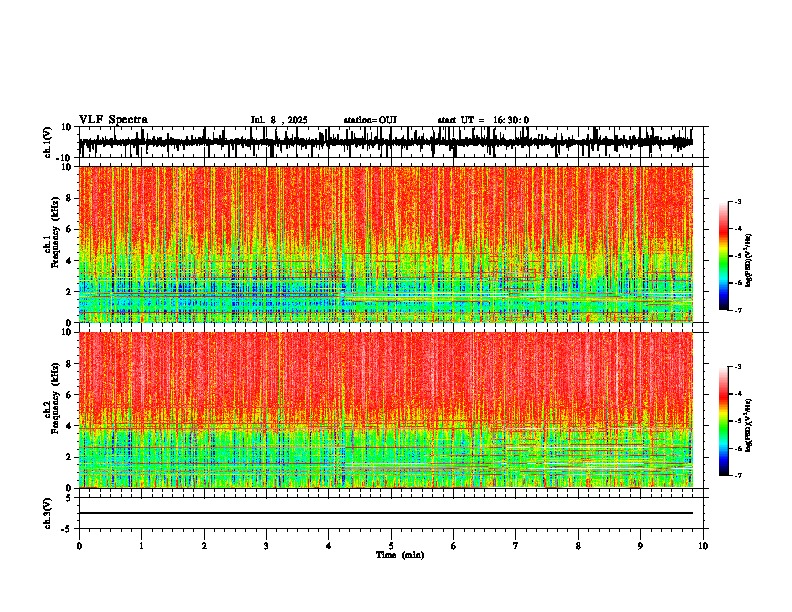Image resolution: width=792 pixels, height=612 pixels.
Task: Click the "-7" label below ch.1 colorbar
Action: (738, 310)
